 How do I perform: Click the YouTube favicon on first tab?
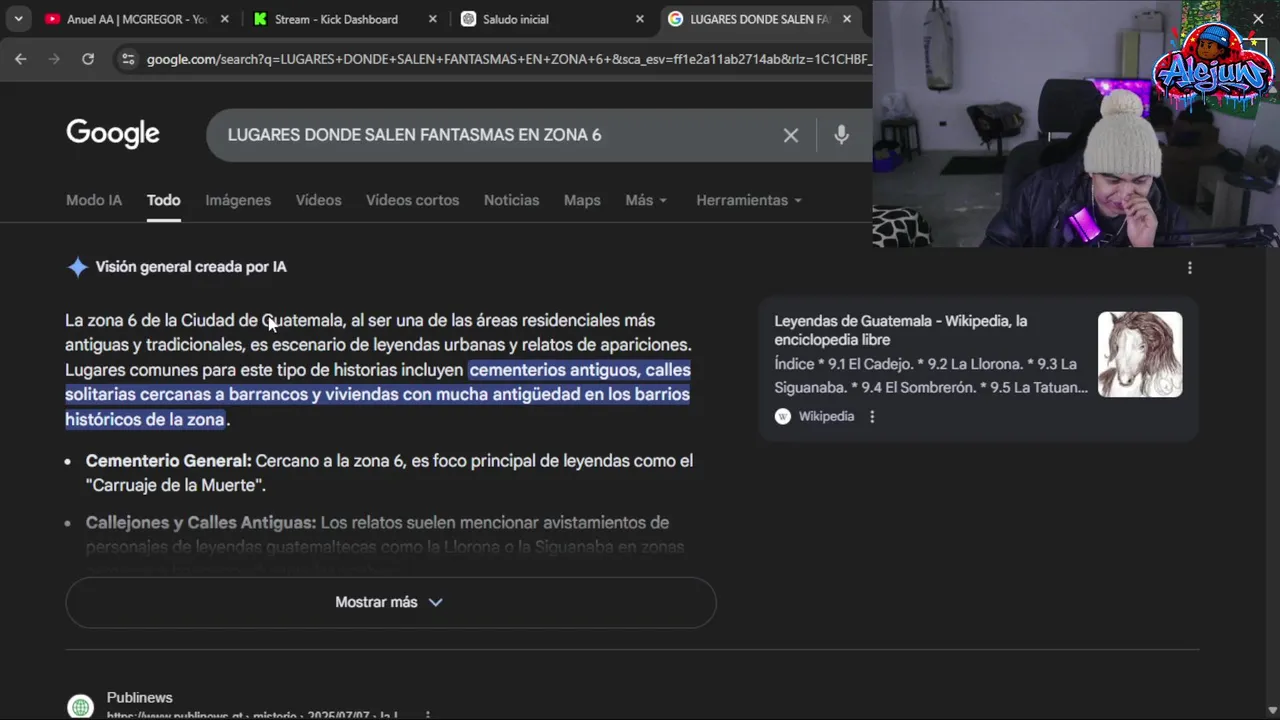coord(52,19)
